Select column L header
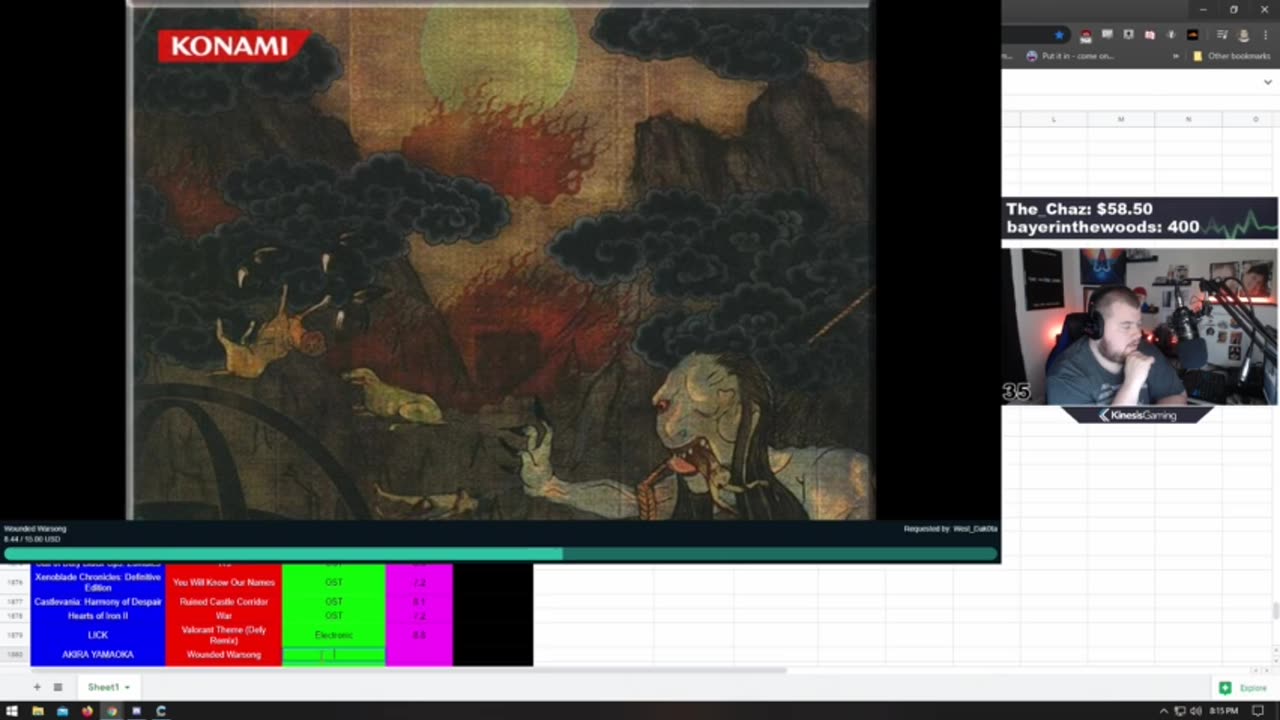1280x720 pixels. click(x=1053, y=119)
